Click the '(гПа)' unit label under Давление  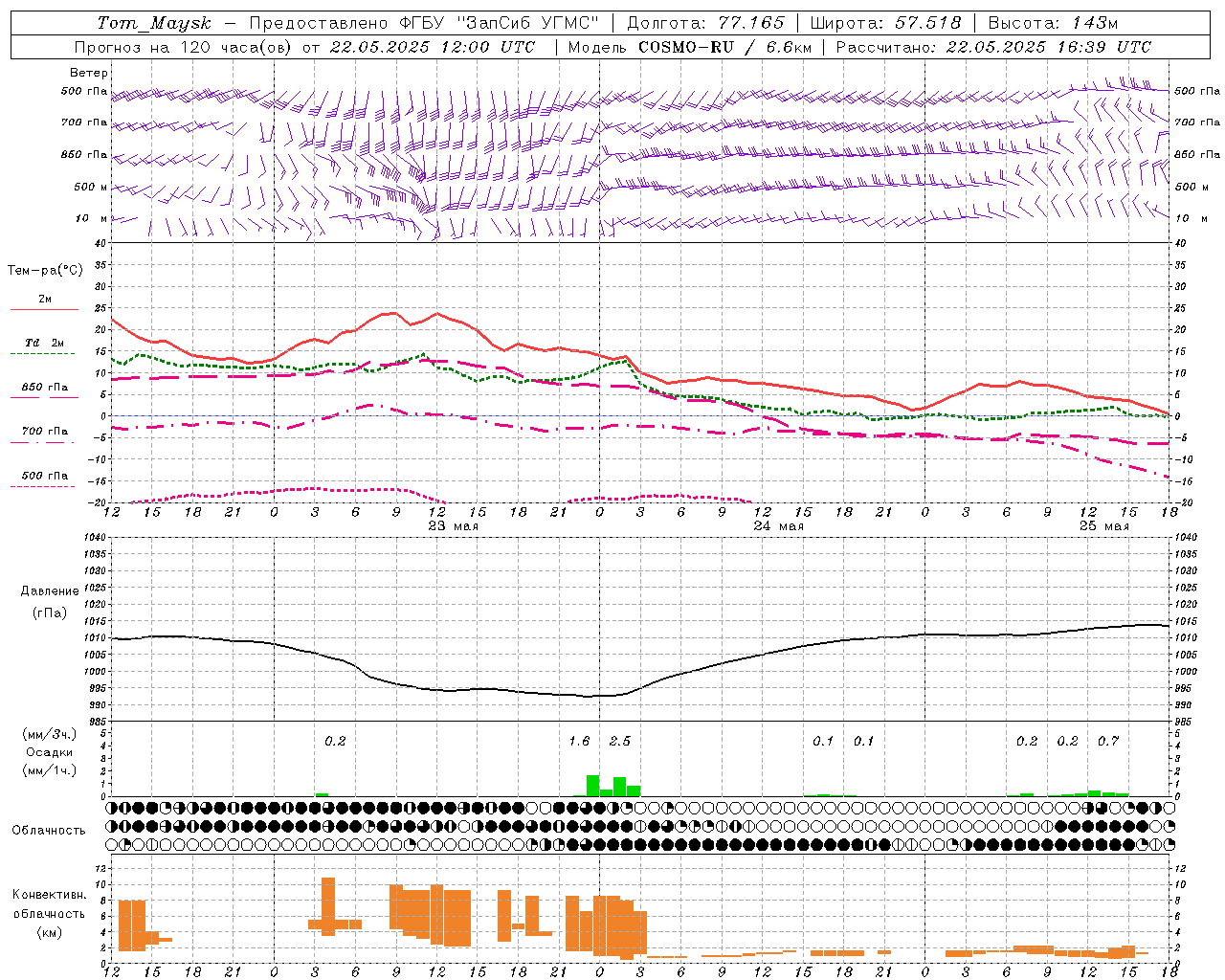pyautogui.click(x=50, y=612)
